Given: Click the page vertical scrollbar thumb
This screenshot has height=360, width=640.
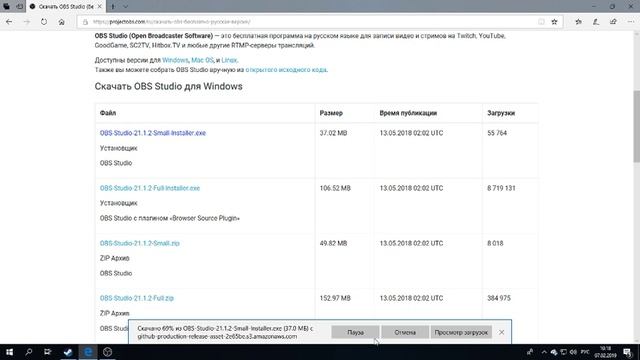Looking at the screenshot, I should 636,127.
